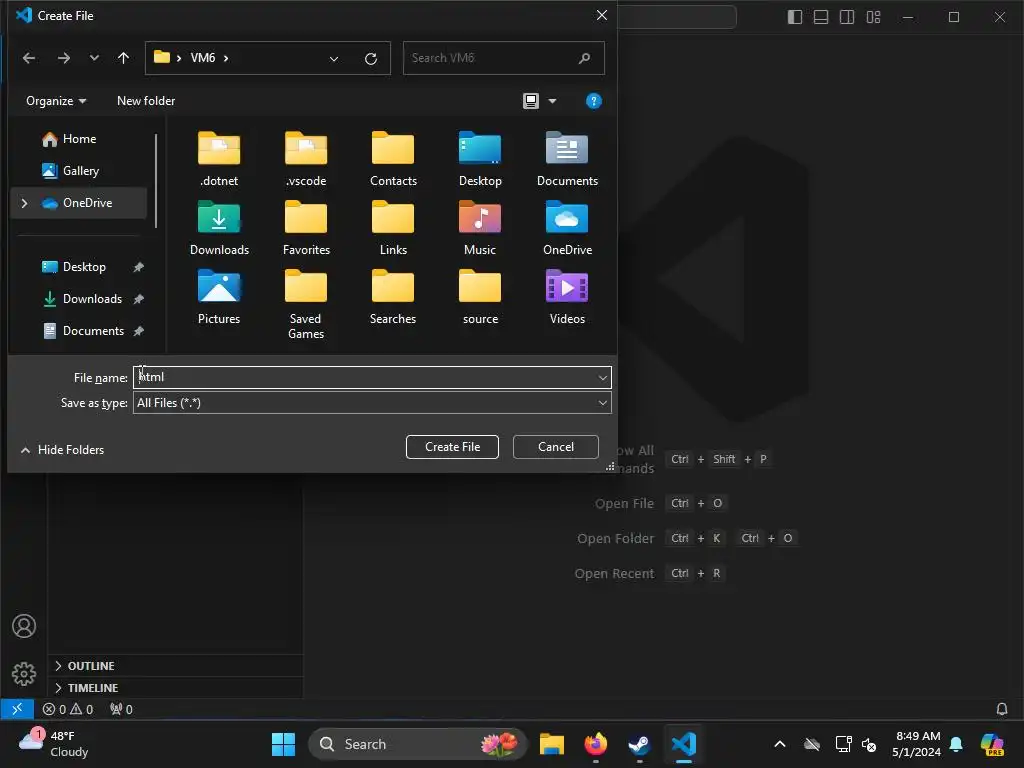The height and width of the screenshot is (768, 1024).
Task: Open Firefox from taskbar
Action: (x=596, y=744)
